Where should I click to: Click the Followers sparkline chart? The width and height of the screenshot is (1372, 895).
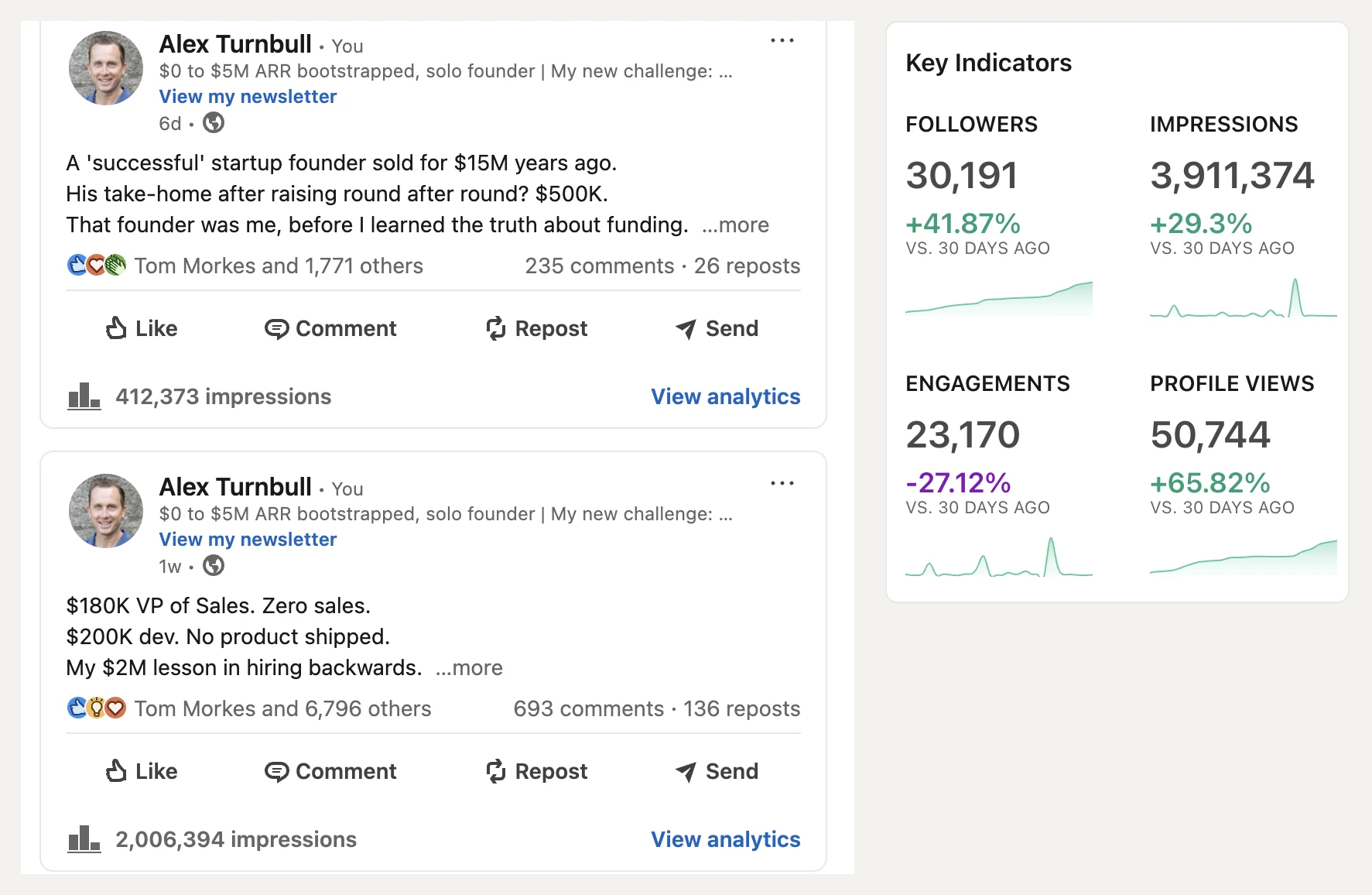(999, 298)
